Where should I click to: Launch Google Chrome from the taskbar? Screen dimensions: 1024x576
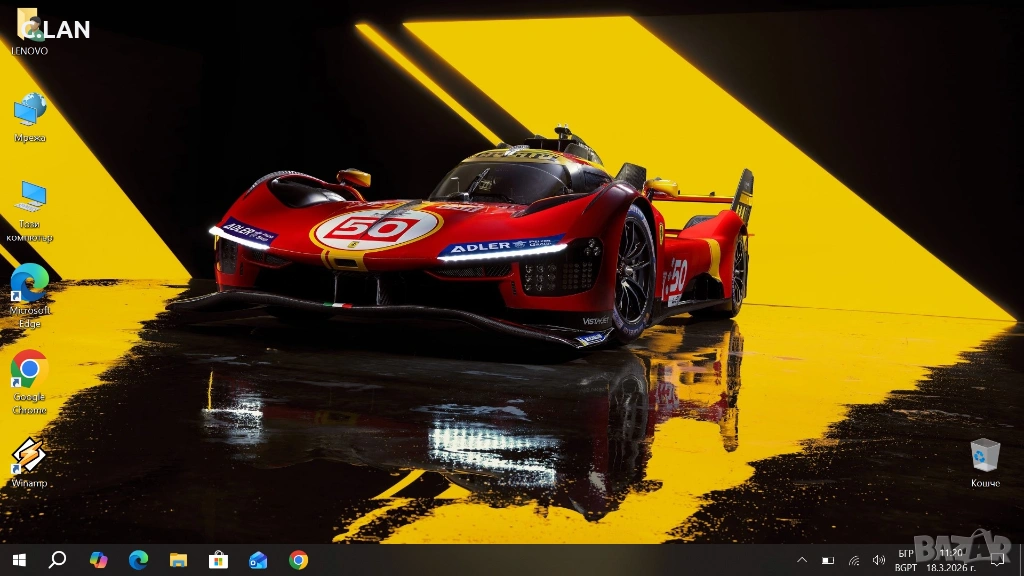[298, 560]
